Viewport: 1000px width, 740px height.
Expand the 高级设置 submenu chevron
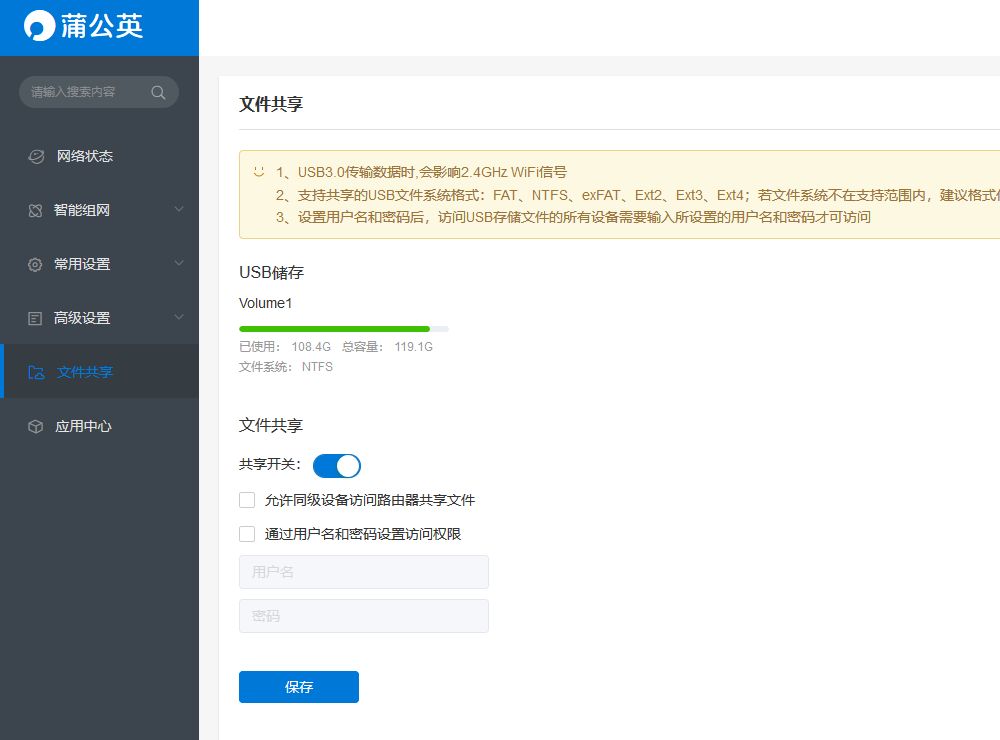pyautogui.click(x=179, y=317)
